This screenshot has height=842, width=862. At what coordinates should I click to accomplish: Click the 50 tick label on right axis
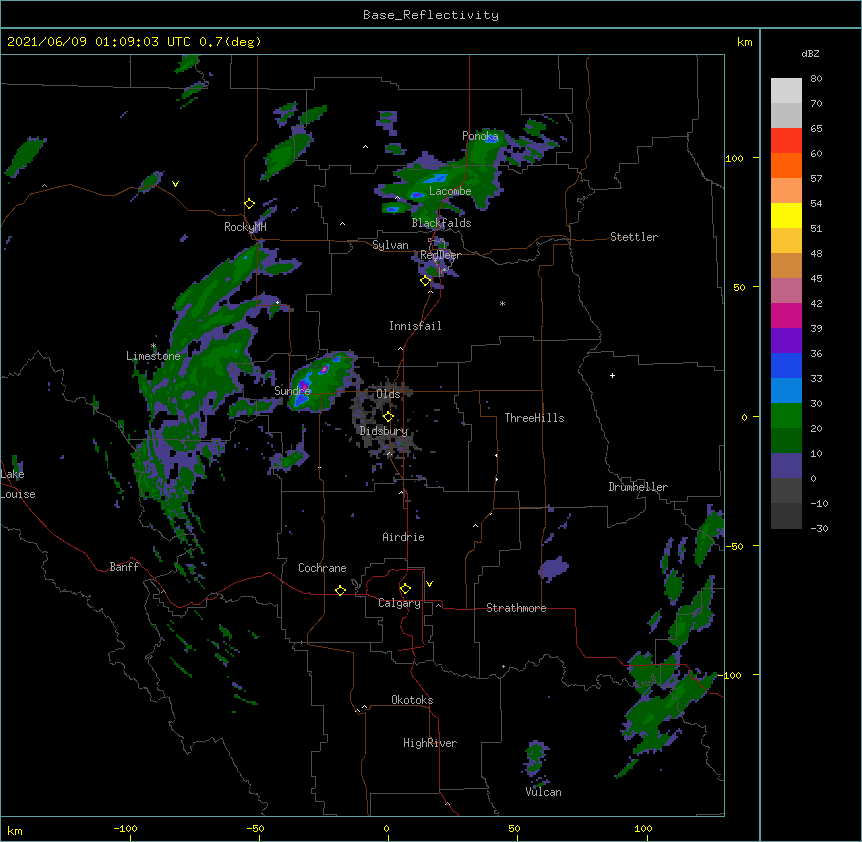(739, 287)
